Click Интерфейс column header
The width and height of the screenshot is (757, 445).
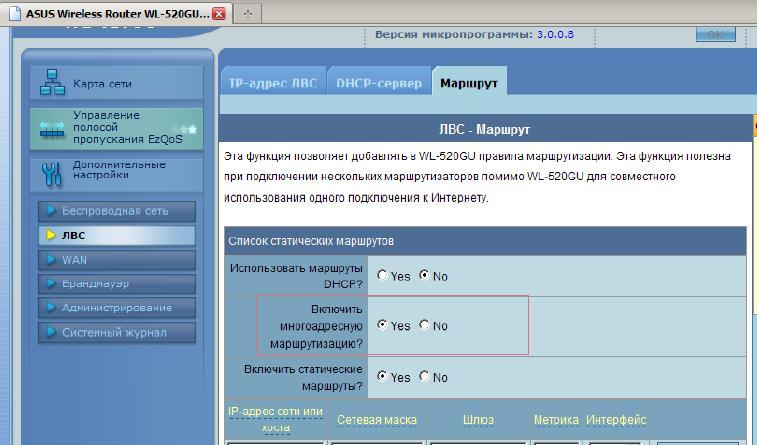pos(616,420)
